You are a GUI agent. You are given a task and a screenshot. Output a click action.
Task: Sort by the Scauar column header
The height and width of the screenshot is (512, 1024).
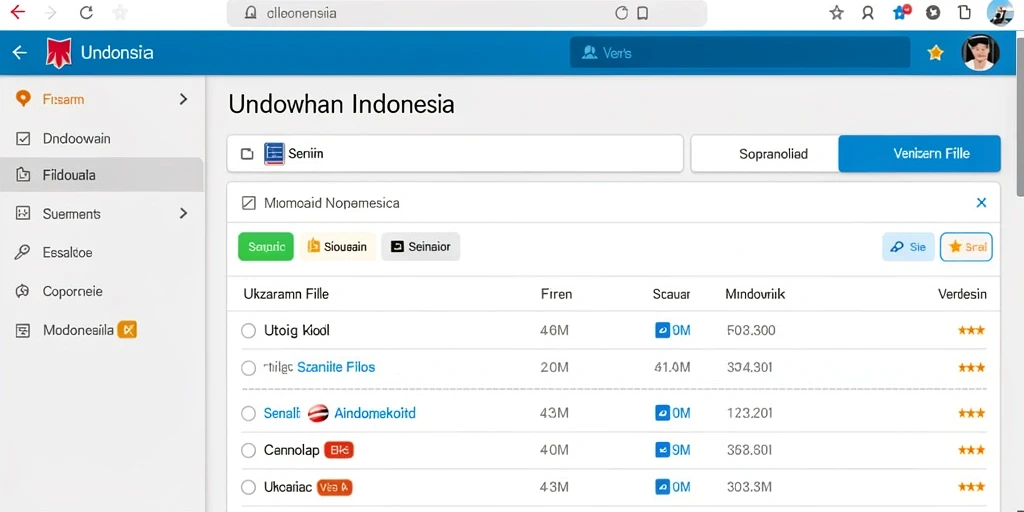tap(671, 294)
